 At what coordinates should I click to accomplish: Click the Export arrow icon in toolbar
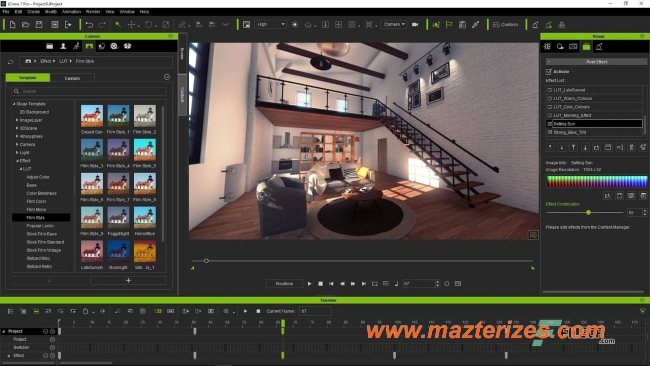[x=68, y=25]
